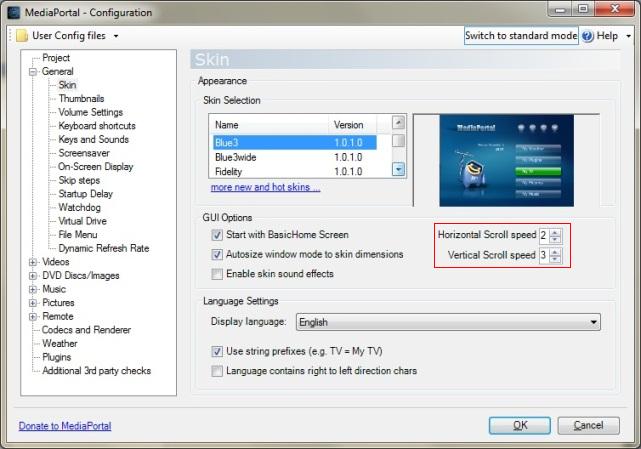The image size is (641, 449).
Task: Increase Horizontal Scroll speed with up arrow
Action: click(x=555, y=232)
